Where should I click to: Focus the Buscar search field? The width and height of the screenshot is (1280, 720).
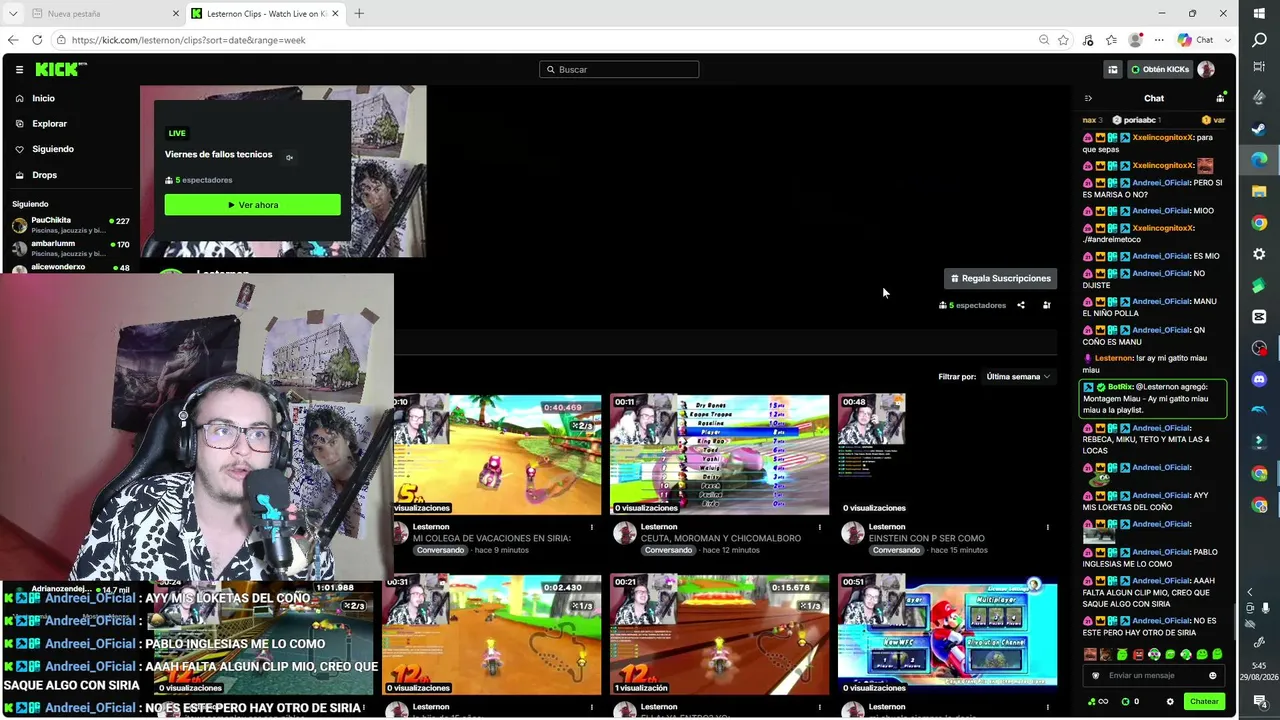click(619, 69)
